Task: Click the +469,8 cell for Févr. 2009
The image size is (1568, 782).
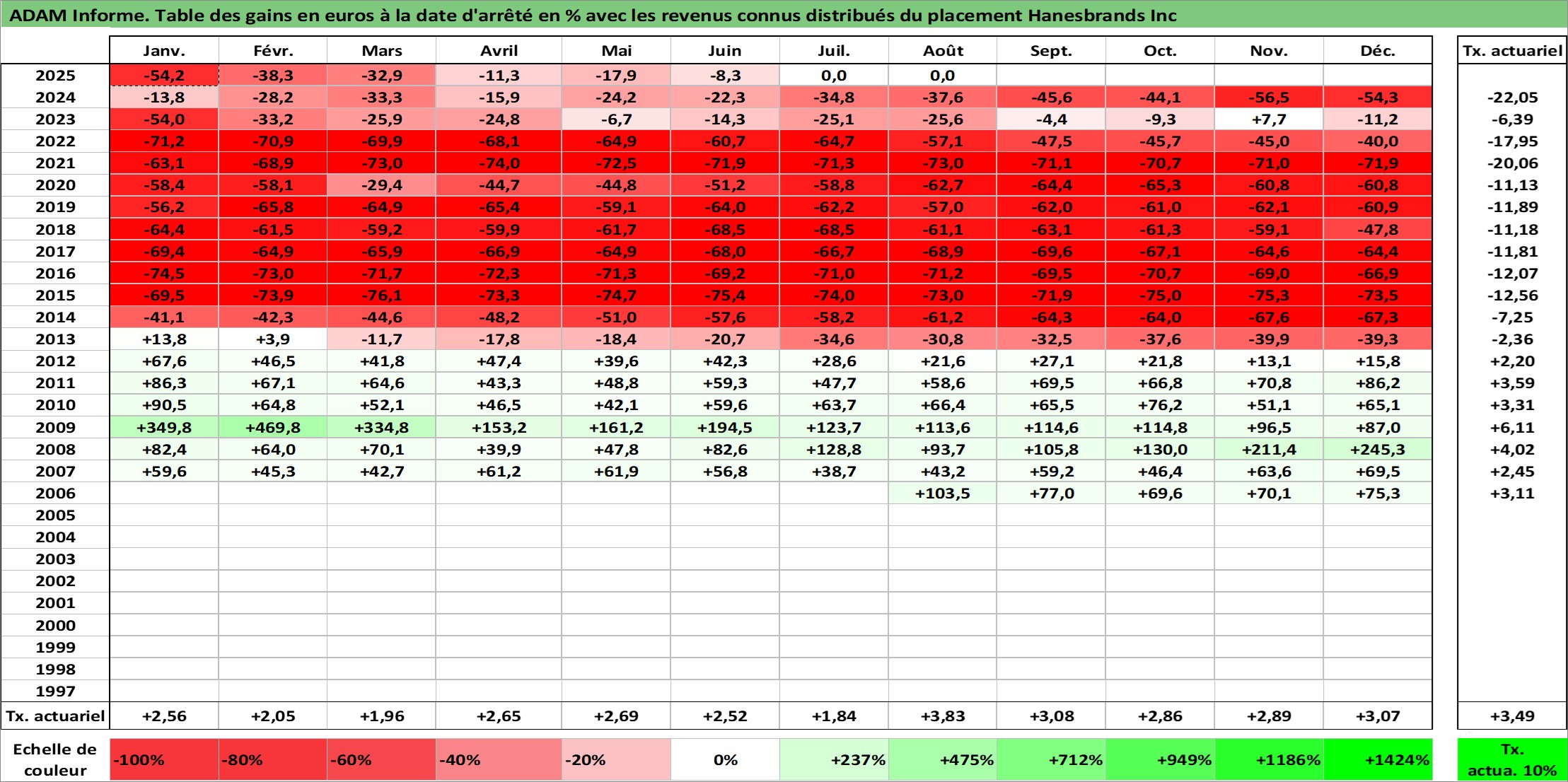Action: (273, 427)
